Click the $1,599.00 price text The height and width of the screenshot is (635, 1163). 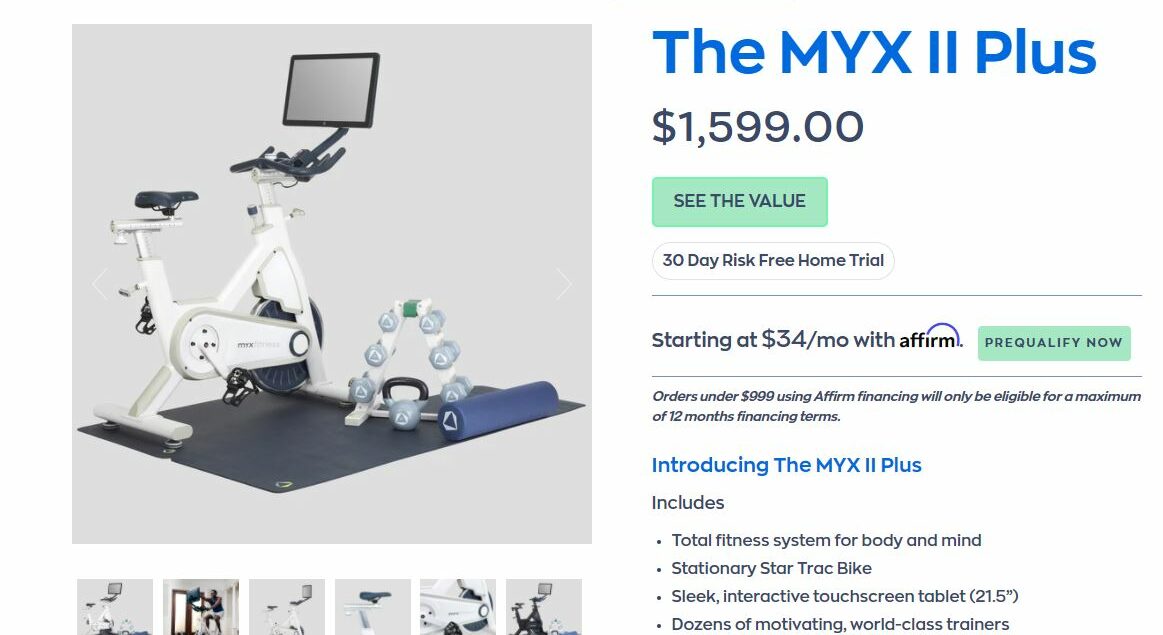coord(758,126)
